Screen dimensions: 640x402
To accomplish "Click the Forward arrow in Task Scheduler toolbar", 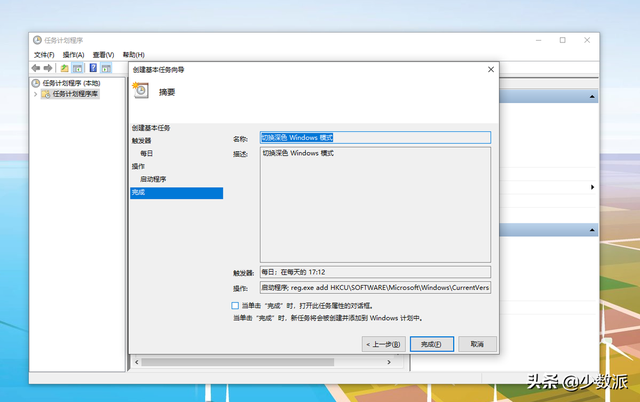I will pyautogui.click(x=48, y=68).
